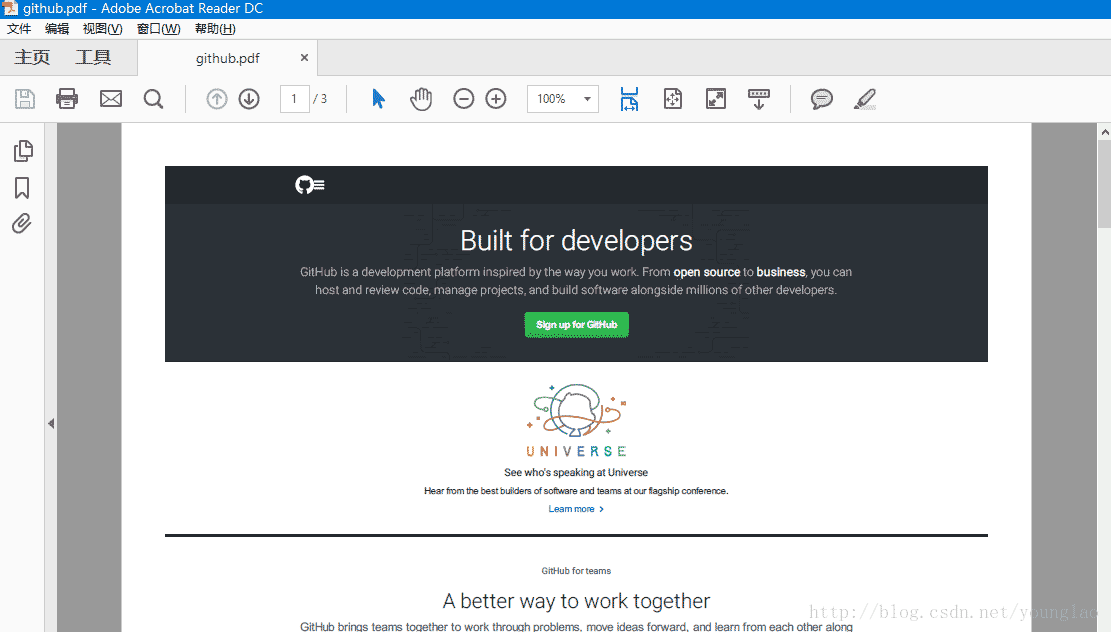Click 'A better way to work together' heading

pos(576,601)
